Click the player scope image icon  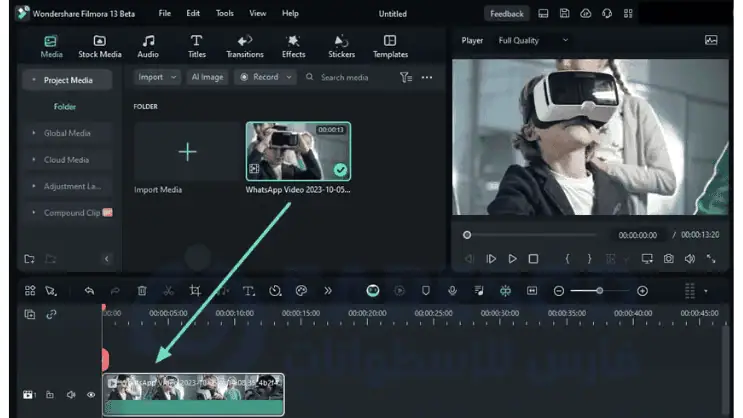pos(711,40)
